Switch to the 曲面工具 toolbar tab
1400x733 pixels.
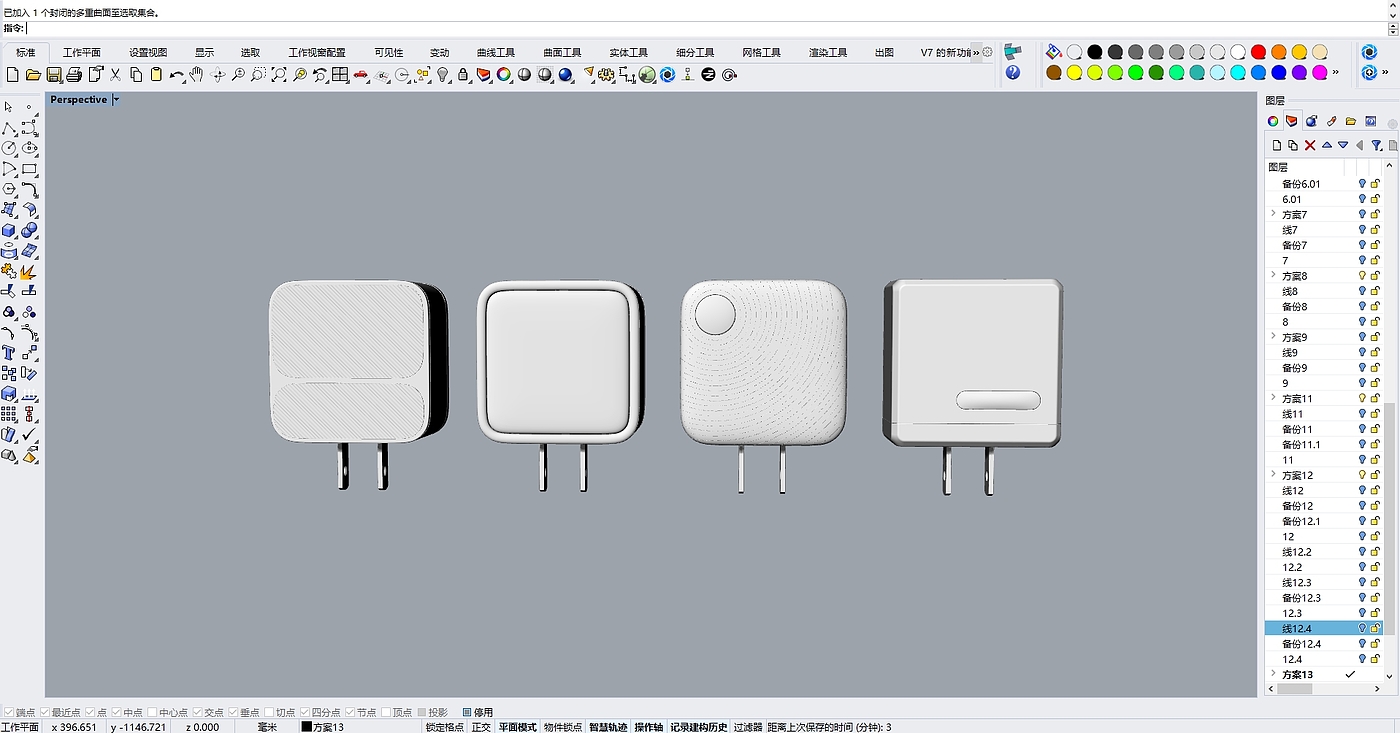pyautogui.click(x=562, y=52)
